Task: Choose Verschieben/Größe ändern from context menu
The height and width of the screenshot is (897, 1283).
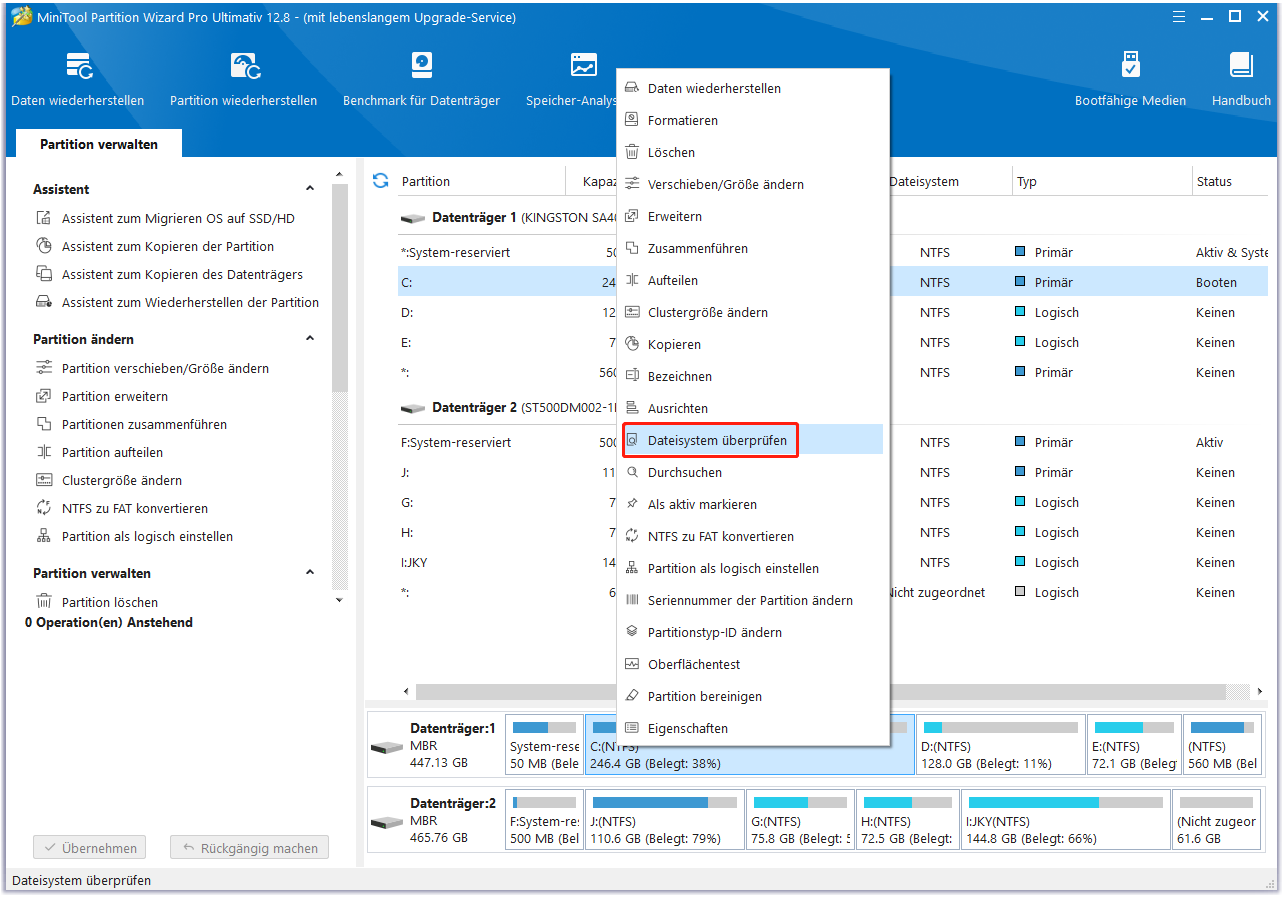Action: (x=752, y=184)
